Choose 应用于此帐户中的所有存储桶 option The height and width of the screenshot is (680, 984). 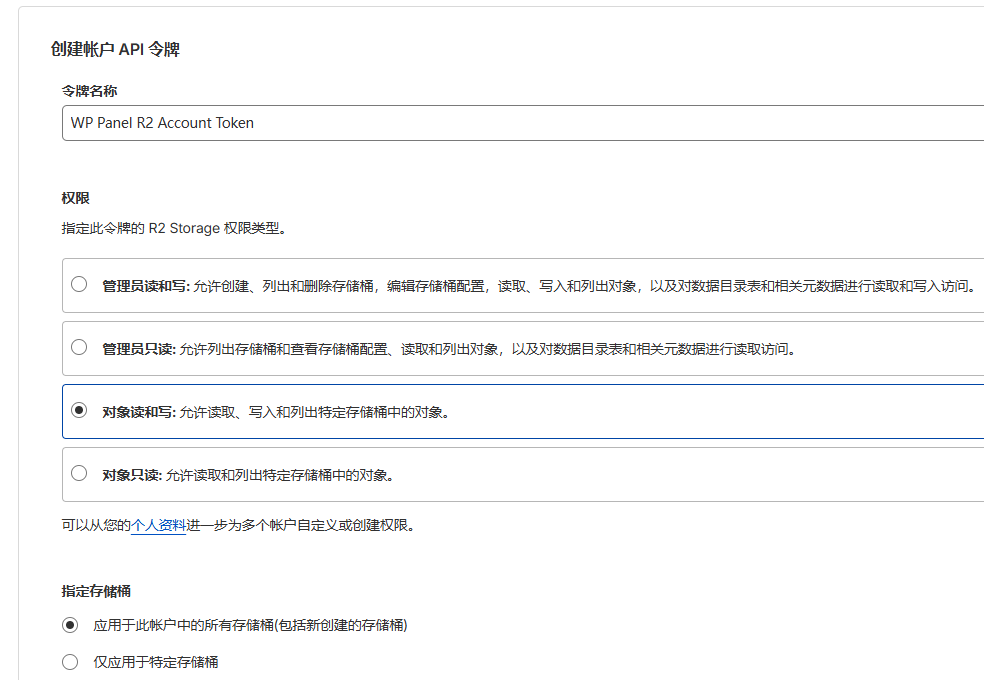(70, 625)
